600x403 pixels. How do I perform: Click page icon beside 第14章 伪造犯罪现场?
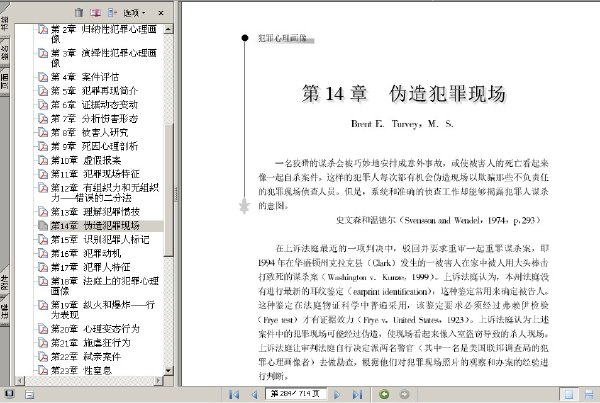coord(43,226)
